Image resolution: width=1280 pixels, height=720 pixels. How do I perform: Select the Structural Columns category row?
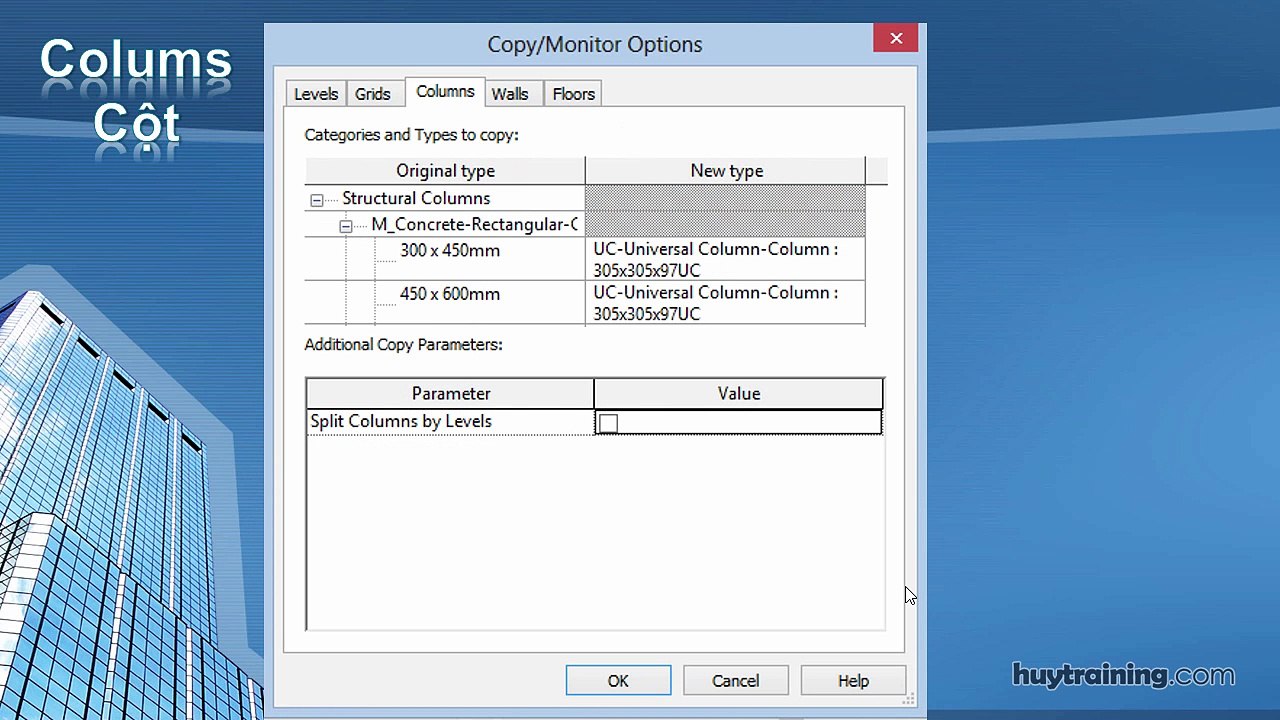point(416,198)
